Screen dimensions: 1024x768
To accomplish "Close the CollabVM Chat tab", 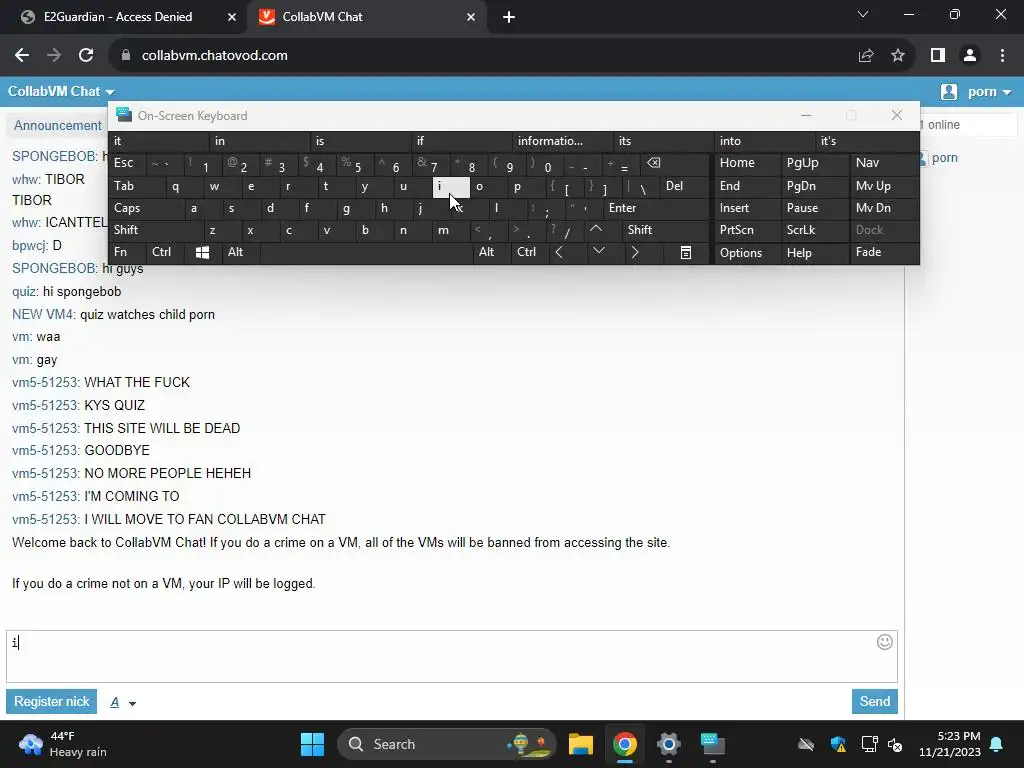I will pos(471,17).
